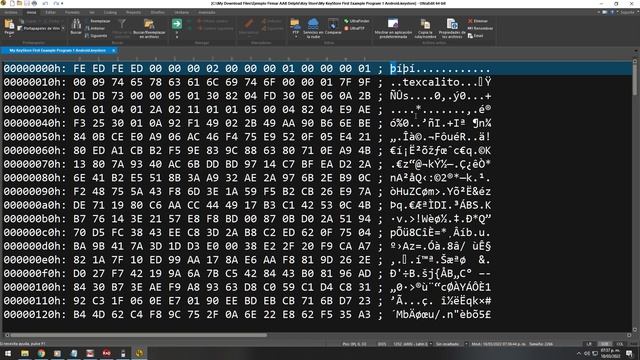The height and width of the screenshot is (360, 640).
Task: Click scroll-right arrow of horizontal scrollbar
Action: coord(629,335)
